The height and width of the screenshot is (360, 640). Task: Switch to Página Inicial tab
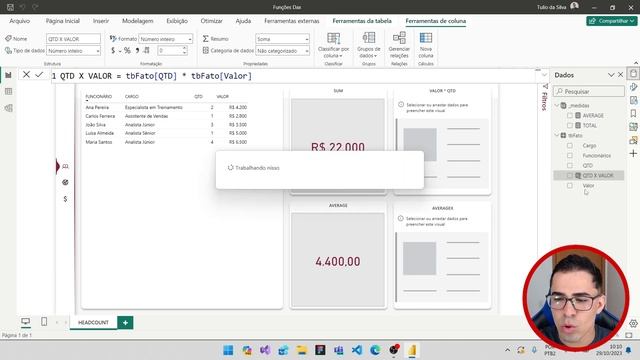pos(62,21)
